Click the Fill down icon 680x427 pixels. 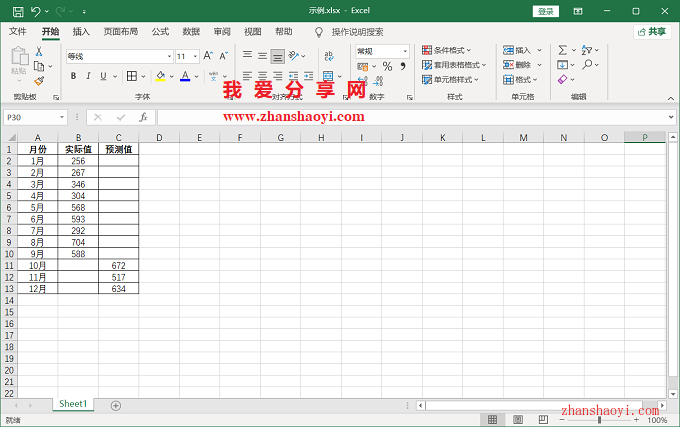click(x=562, y=65)
